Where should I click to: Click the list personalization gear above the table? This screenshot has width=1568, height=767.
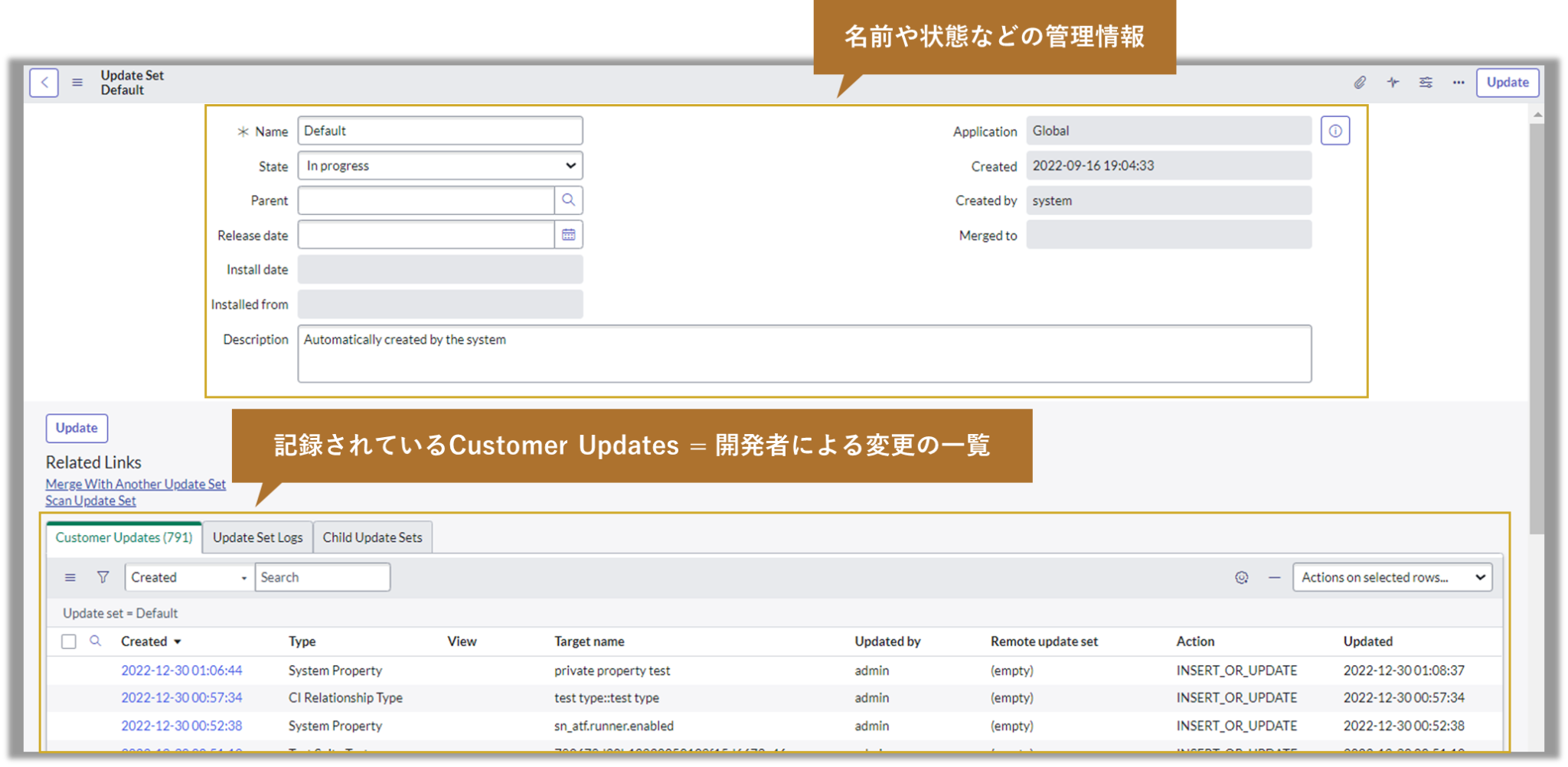point(1241,577)
